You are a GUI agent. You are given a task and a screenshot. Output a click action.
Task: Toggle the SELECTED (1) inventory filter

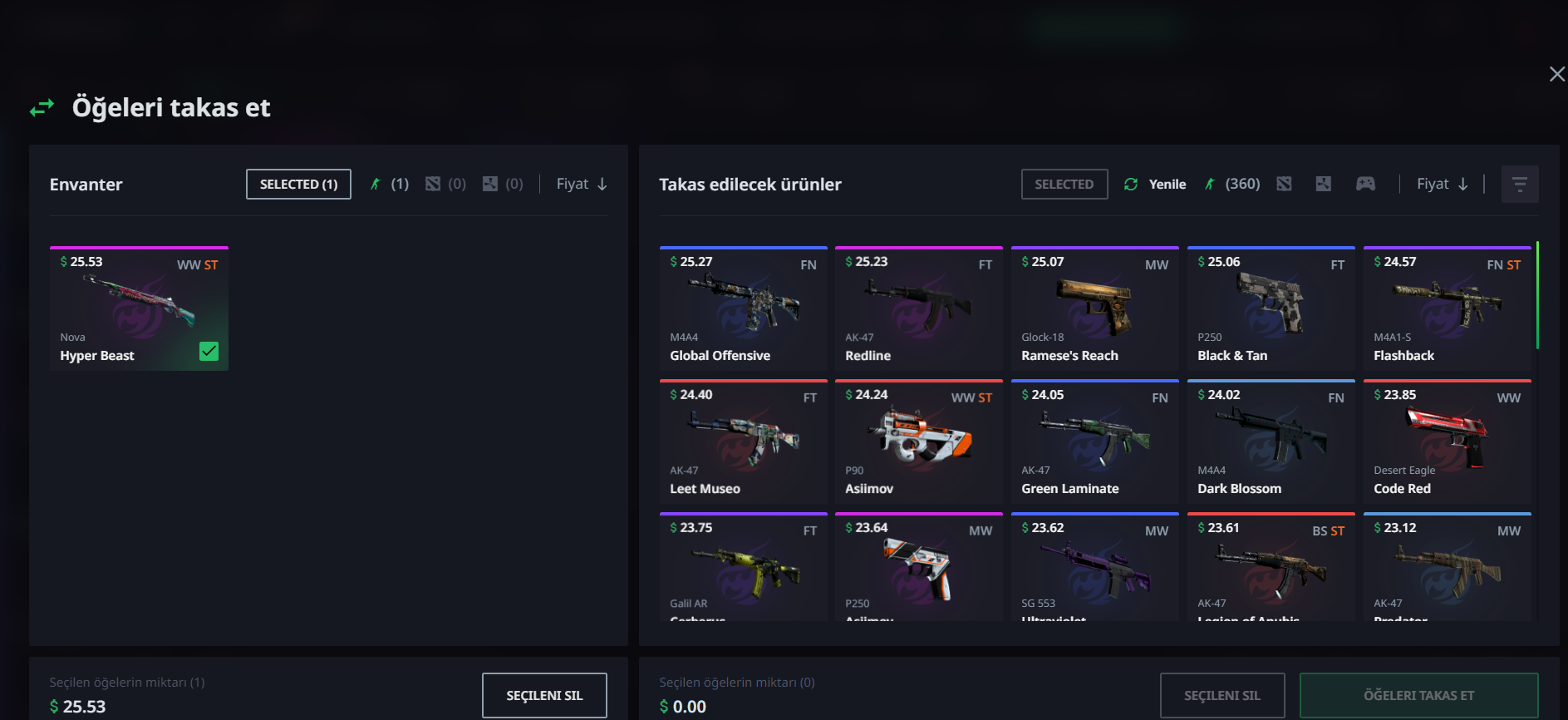pos(298,184)
